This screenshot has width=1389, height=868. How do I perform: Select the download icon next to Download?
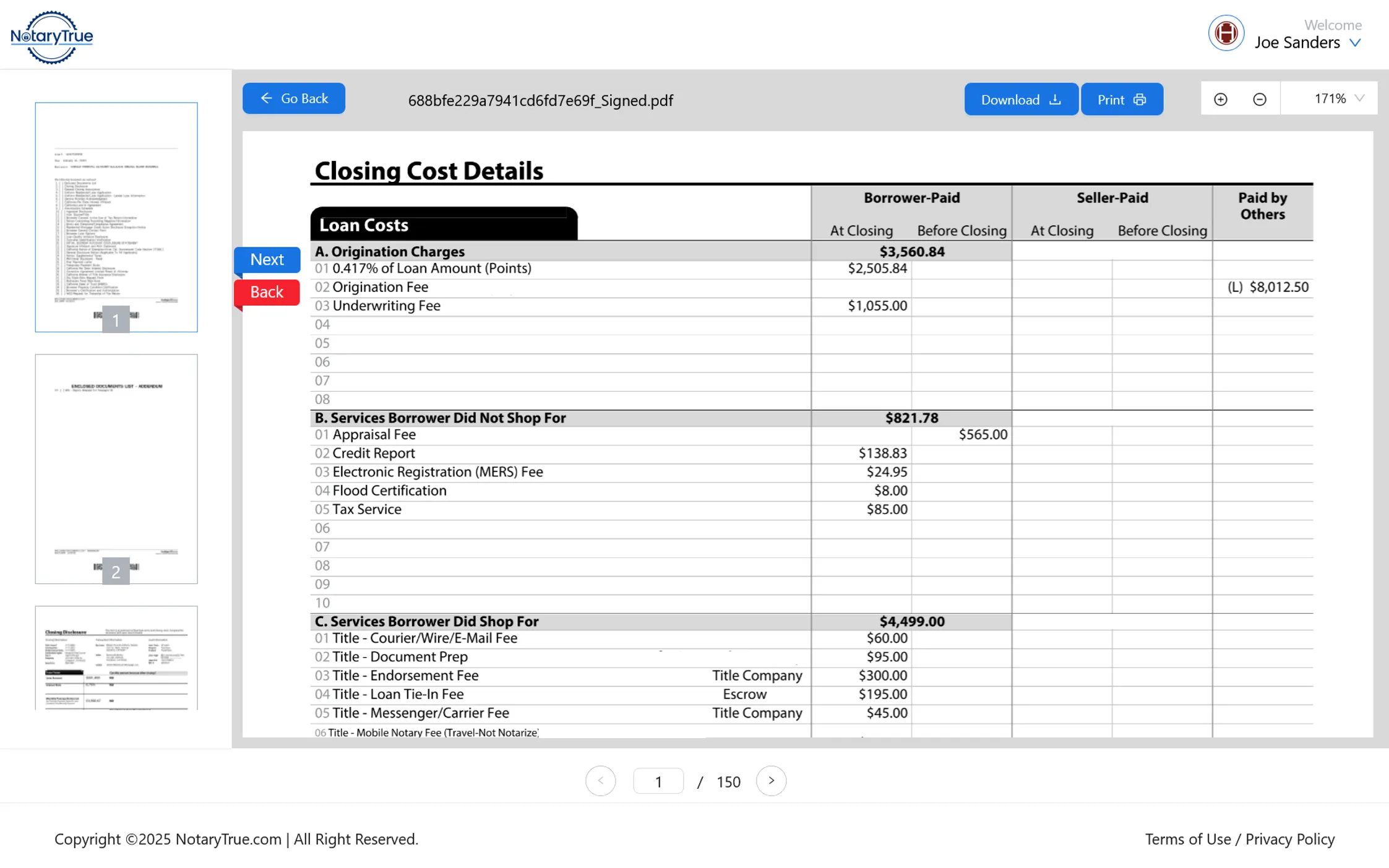tap(1054, 98)
